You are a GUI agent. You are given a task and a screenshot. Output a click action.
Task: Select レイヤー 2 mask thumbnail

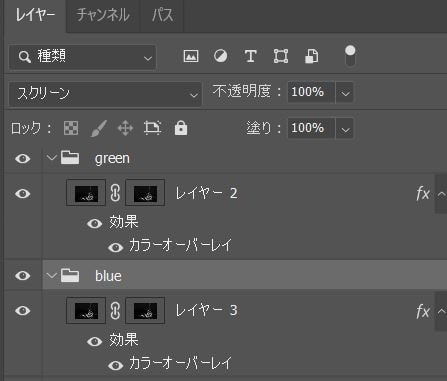[145, 193]
